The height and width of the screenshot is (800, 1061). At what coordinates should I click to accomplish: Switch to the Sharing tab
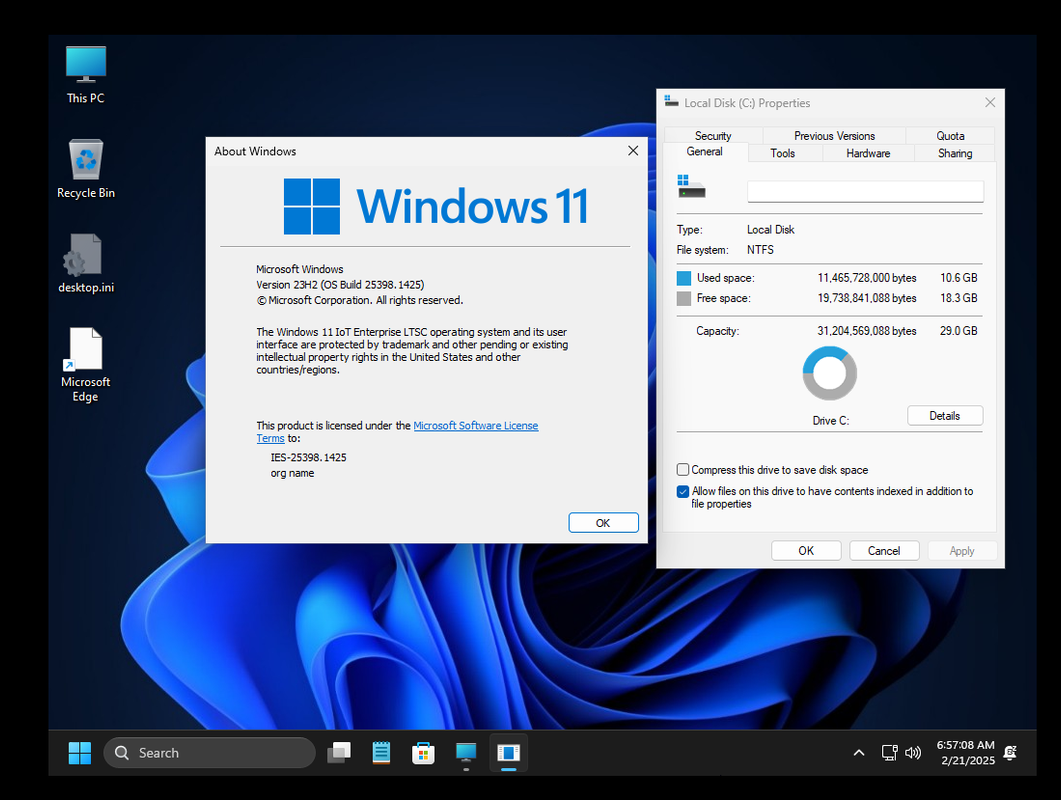pyautogui.click(x=955, y=154)
